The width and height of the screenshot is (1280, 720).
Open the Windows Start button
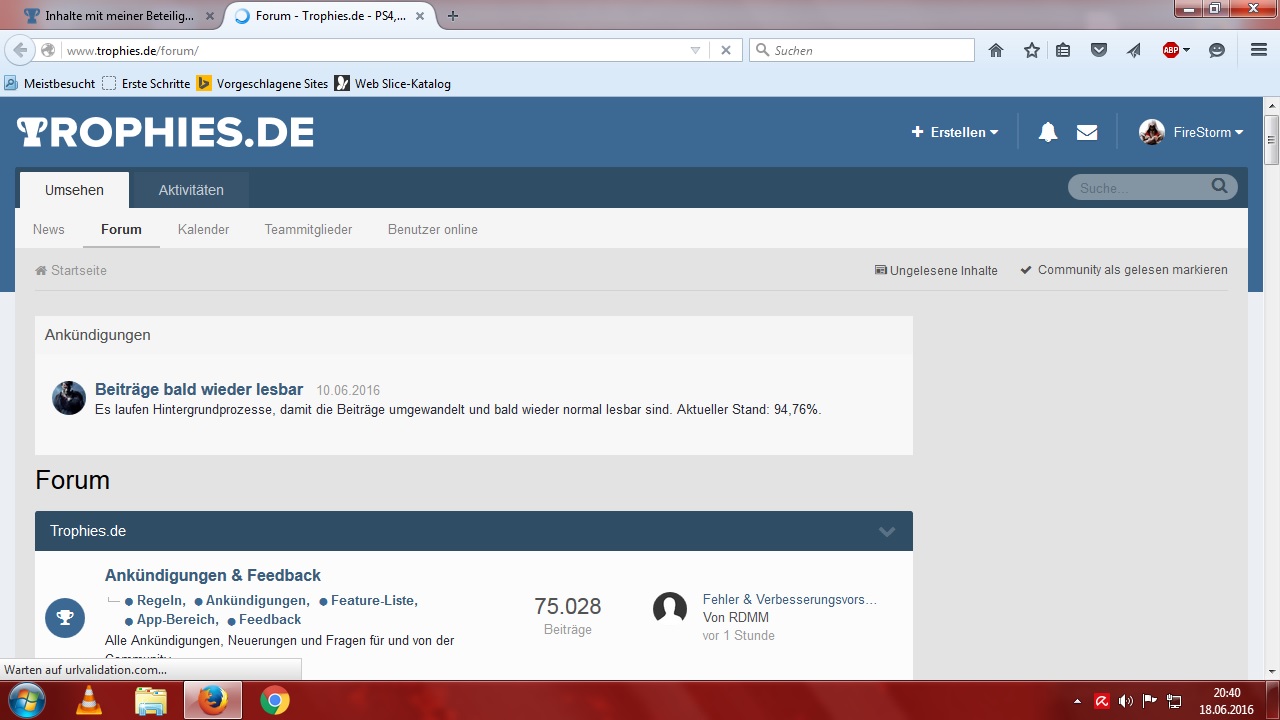point(25,700)
